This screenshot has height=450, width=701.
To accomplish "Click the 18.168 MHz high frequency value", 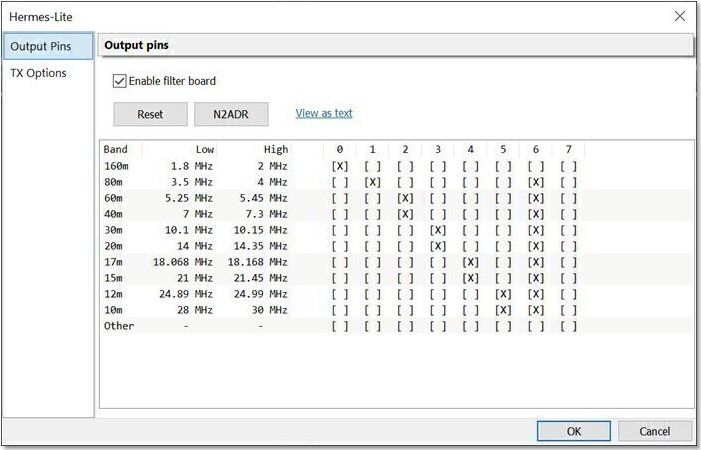I will pos(258,262).
